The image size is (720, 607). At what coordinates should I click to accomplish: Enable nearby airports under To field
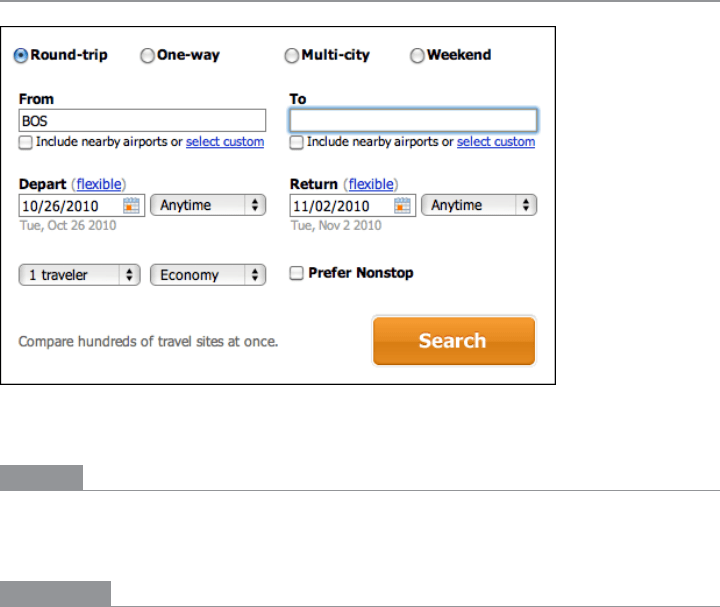click(297, 143)
